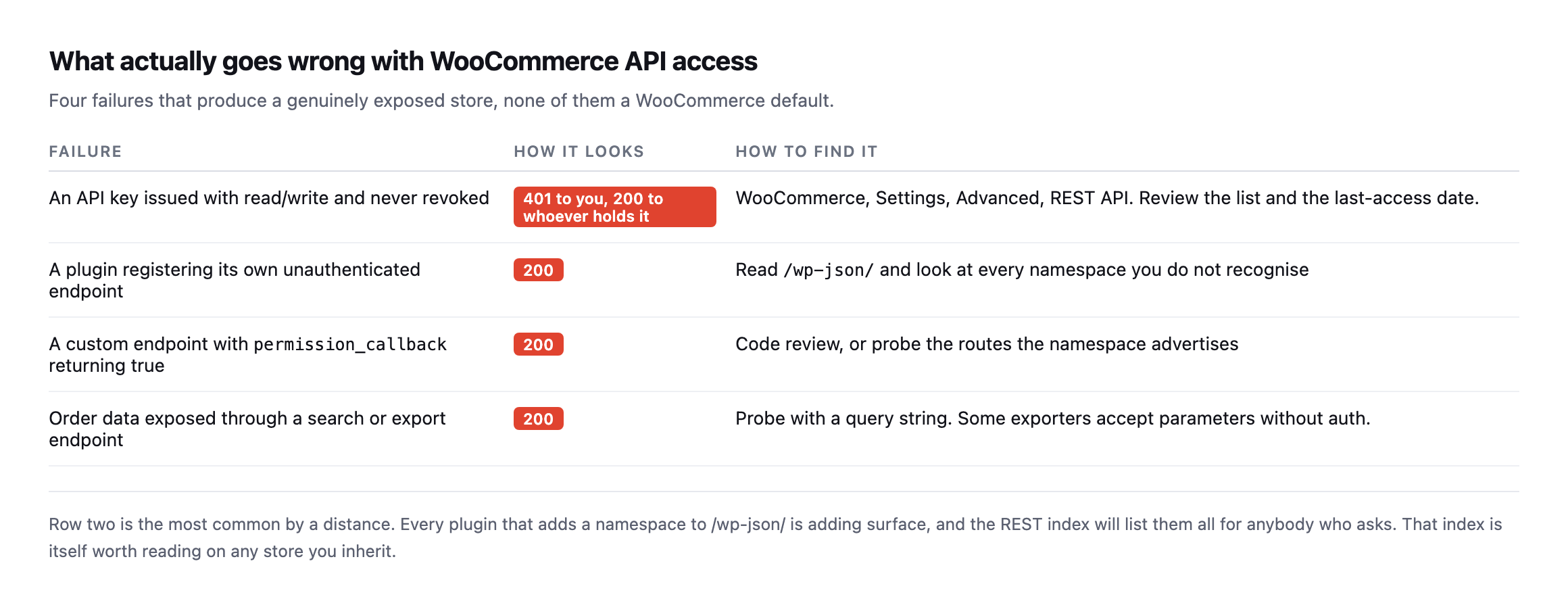The width and height of the screenshot is (1568, 599).
Task: Click the FAILURE column header
Action: (x=85, y=151)
